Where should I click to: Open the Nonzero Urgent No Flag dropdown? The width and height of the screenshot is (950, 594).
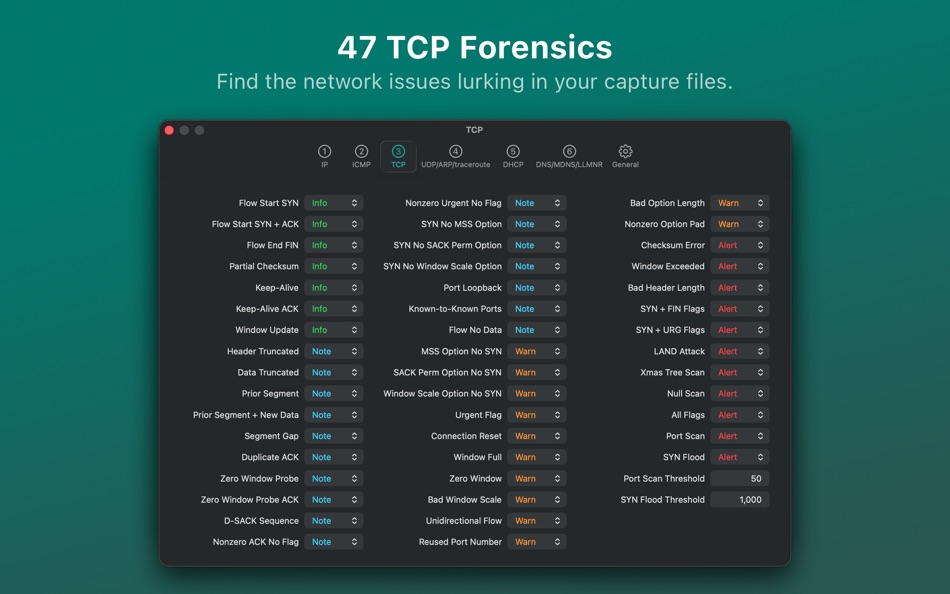537,202
